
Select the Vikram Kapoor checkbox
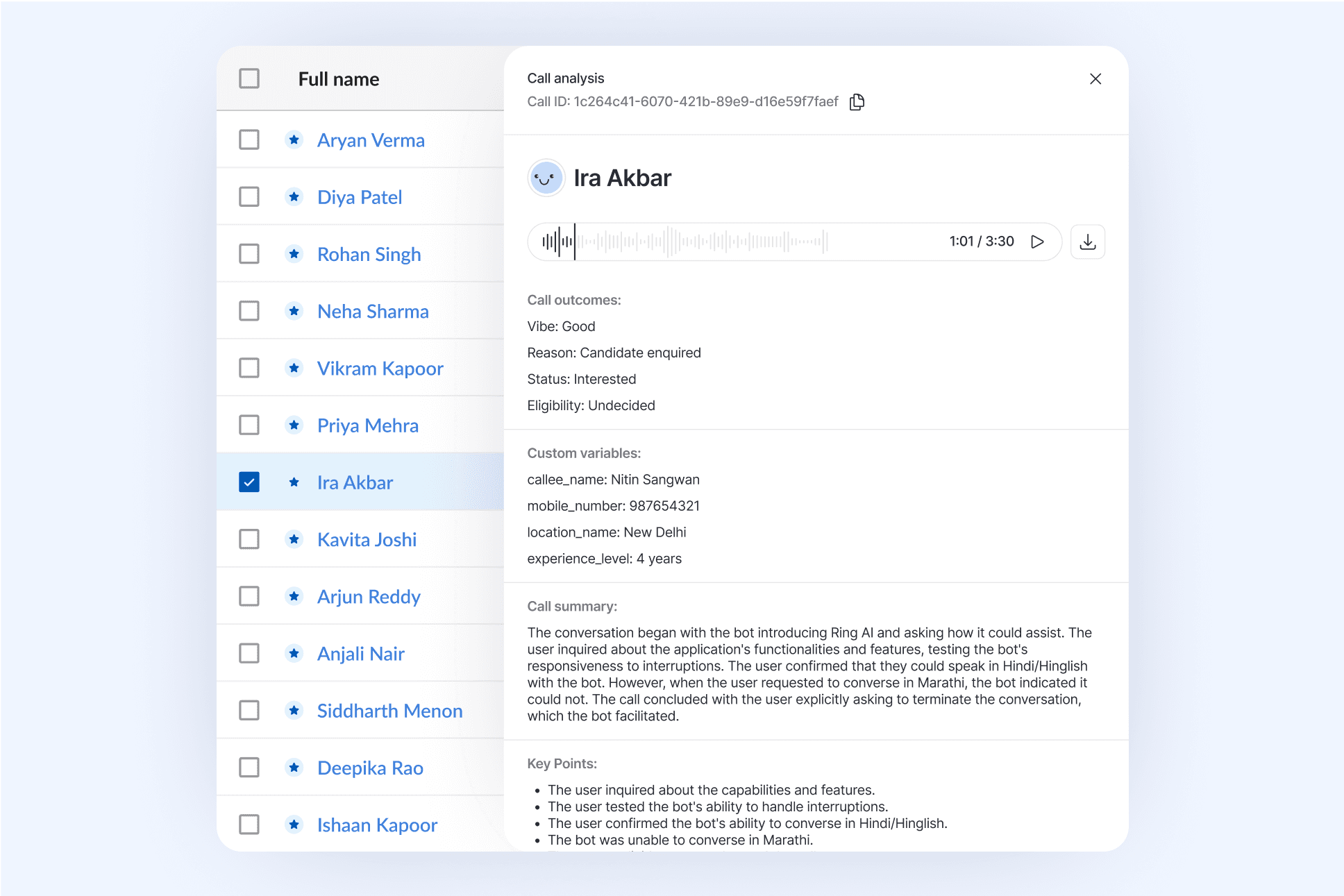pyautogui.click(x=249, y=368)
